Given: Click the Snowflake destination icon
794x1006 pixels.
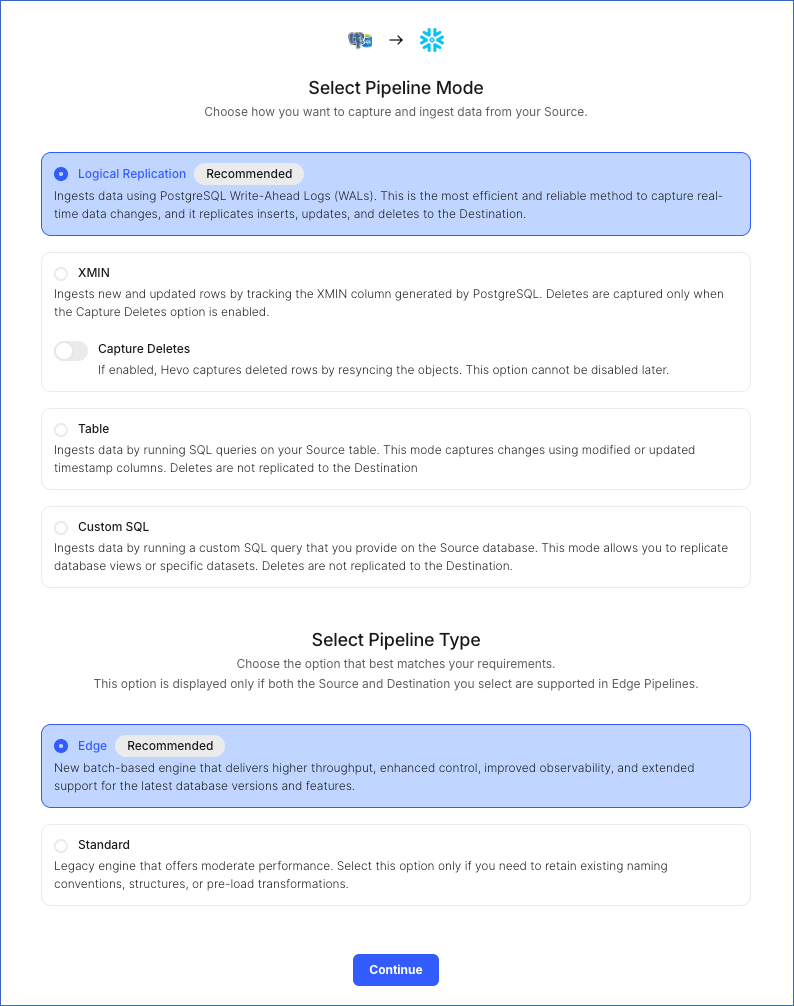Looking at the screenshot, I should [x=432, y=40].
